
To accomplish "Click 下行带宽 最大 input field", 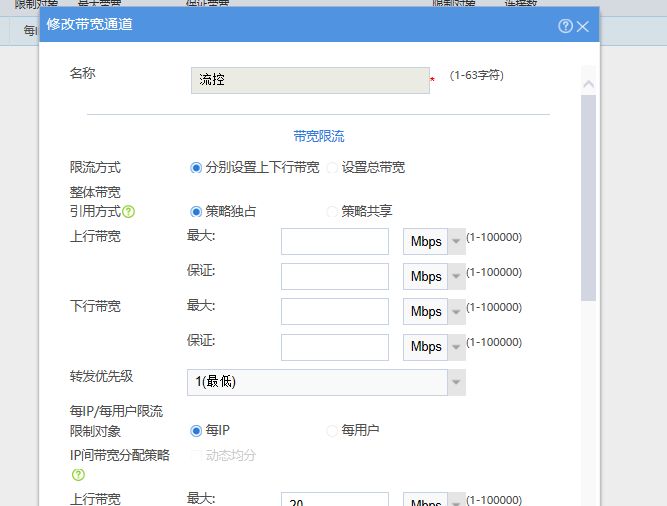I will tap(335, 311).
